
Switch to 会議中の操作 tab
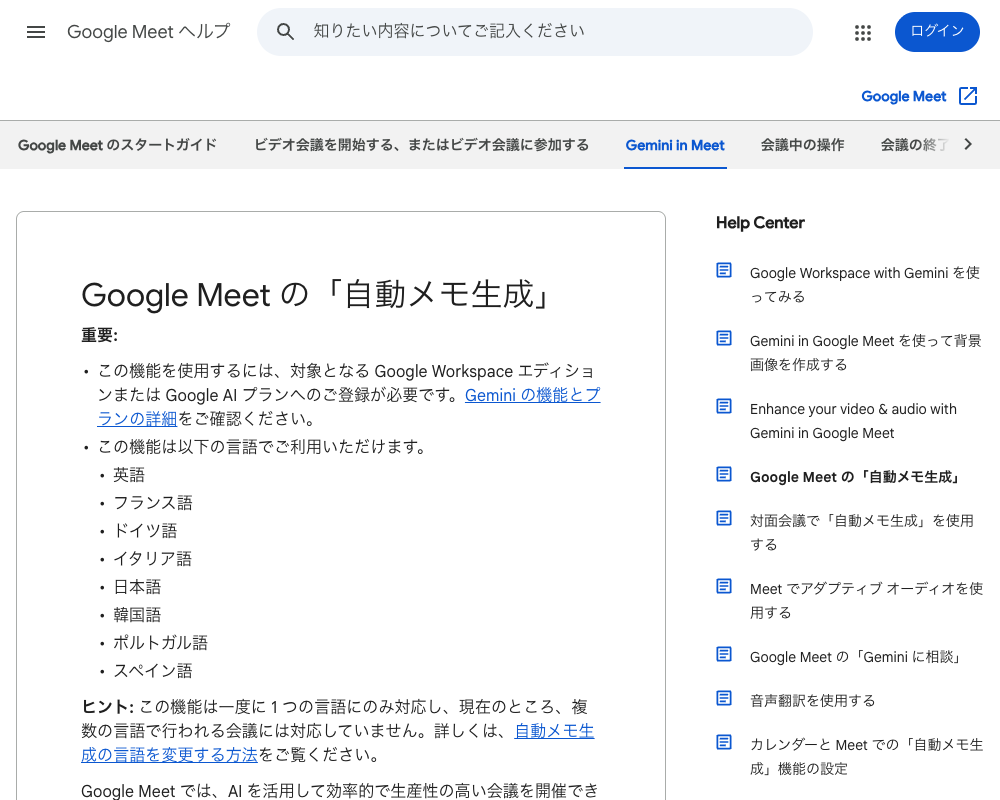802,145
